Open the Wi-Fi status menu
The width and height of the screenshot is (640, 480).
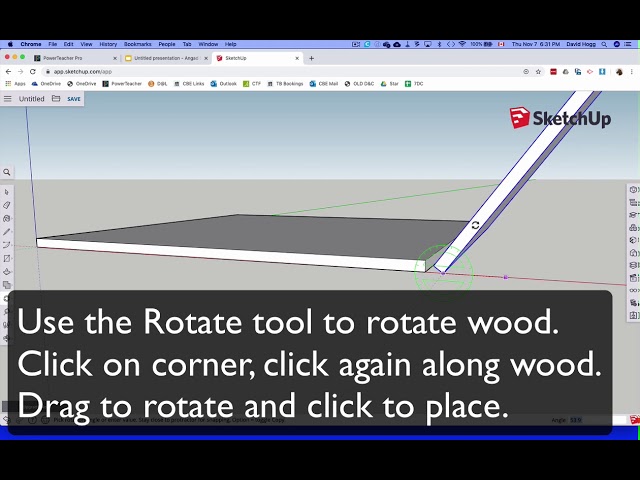pyautogui.click(x=462, y=44)
